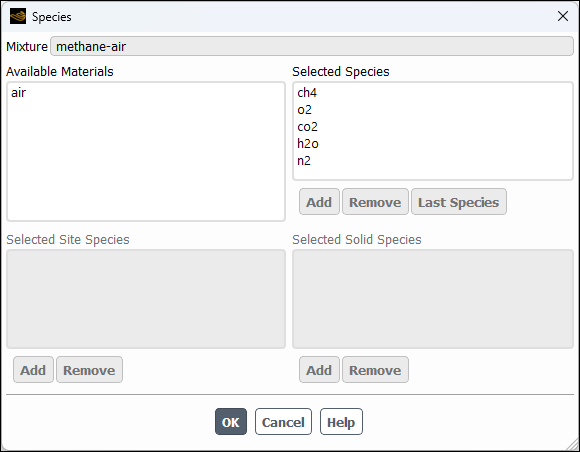
Task: Select co2 in Selected Species list
Action: [x=307, y=127]
